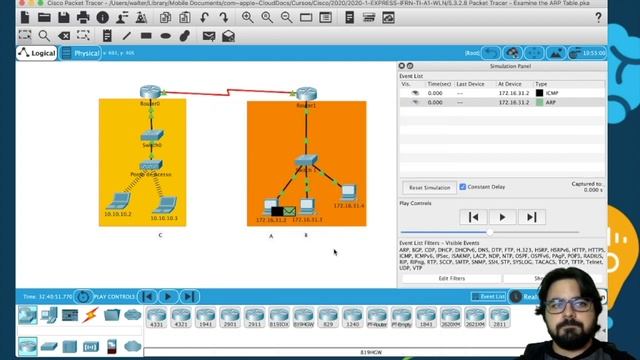
Task: Click the black ICMP color swatch
Action: point(539,93)
